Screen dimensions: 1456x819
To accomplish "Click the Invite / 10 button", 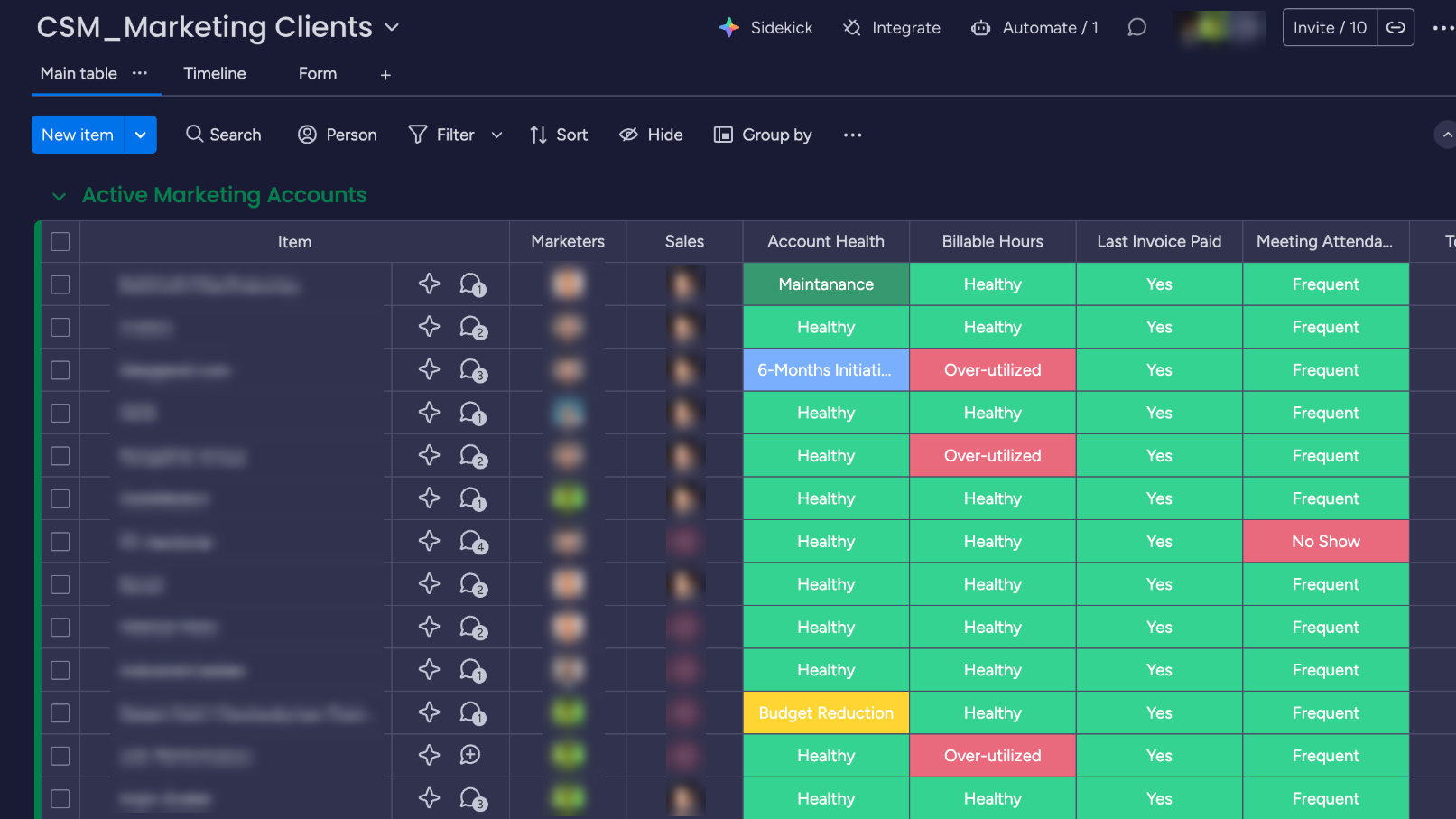I will coord(1329,28).
